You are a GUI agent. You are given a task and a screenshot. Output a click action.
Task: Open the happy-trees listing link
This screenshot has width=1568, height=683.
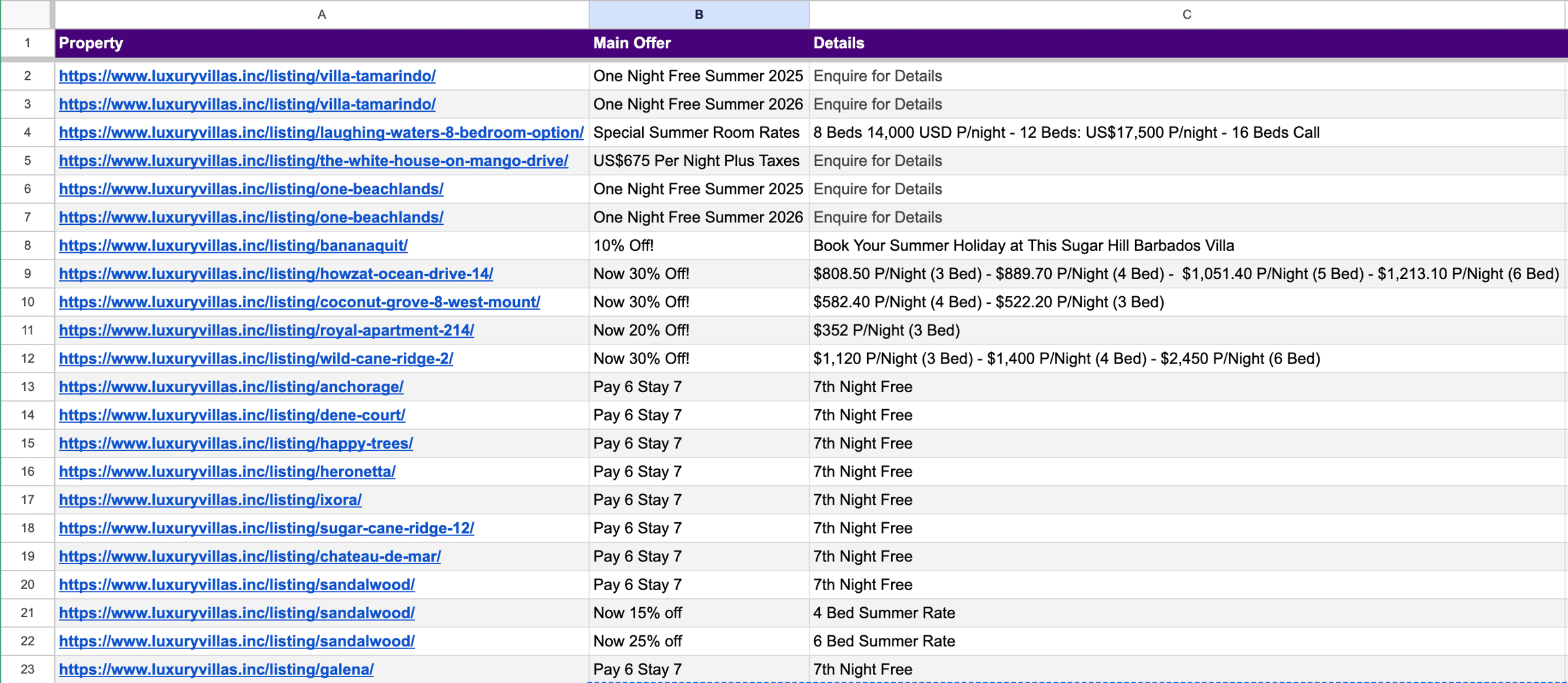point(236,443)
